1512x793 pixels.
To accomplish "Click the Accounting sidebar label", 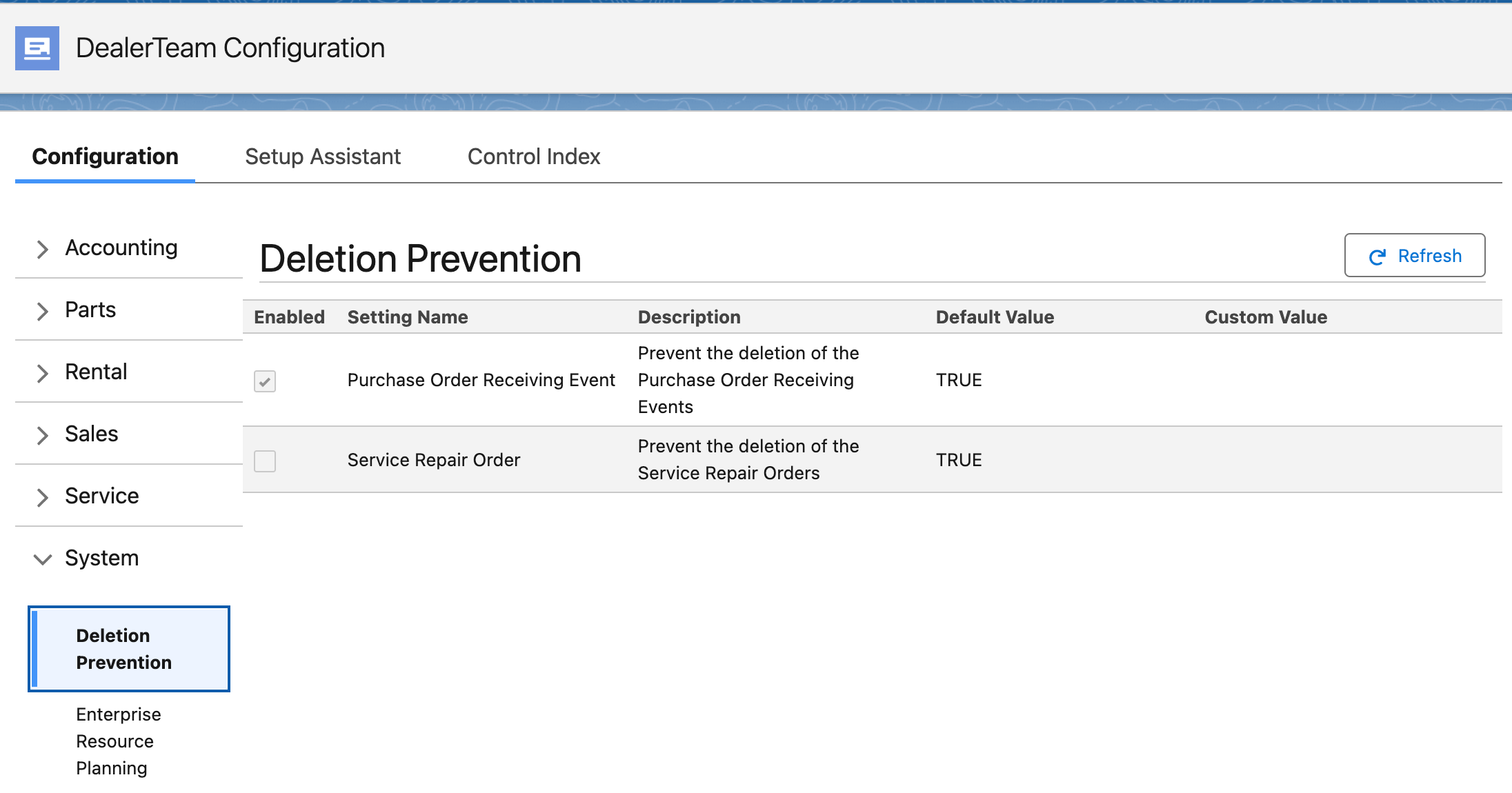I will [x=121, y=248].
